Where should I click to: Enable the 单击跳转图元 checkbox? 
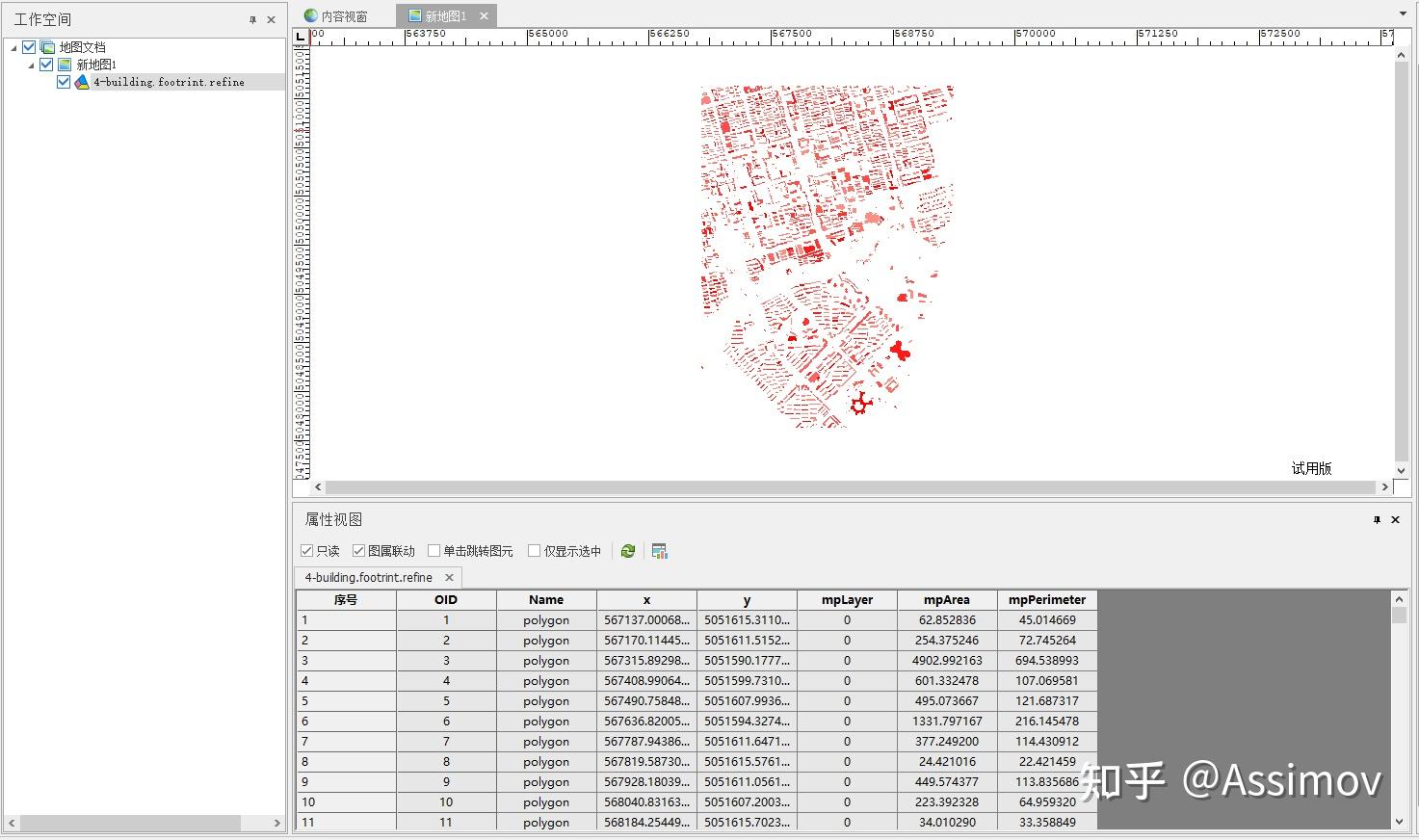[x=434, y=550]
